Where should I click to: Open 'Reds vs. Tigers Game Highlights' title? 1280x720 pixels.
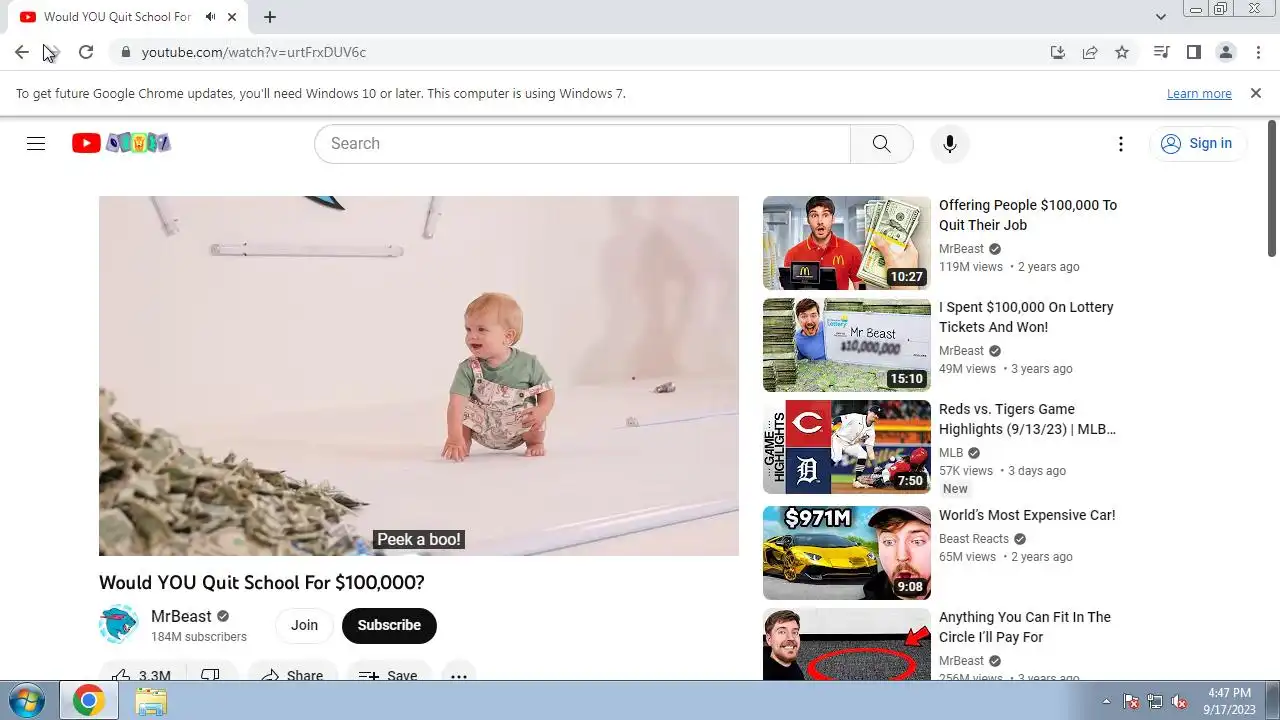pos(1027,419)
